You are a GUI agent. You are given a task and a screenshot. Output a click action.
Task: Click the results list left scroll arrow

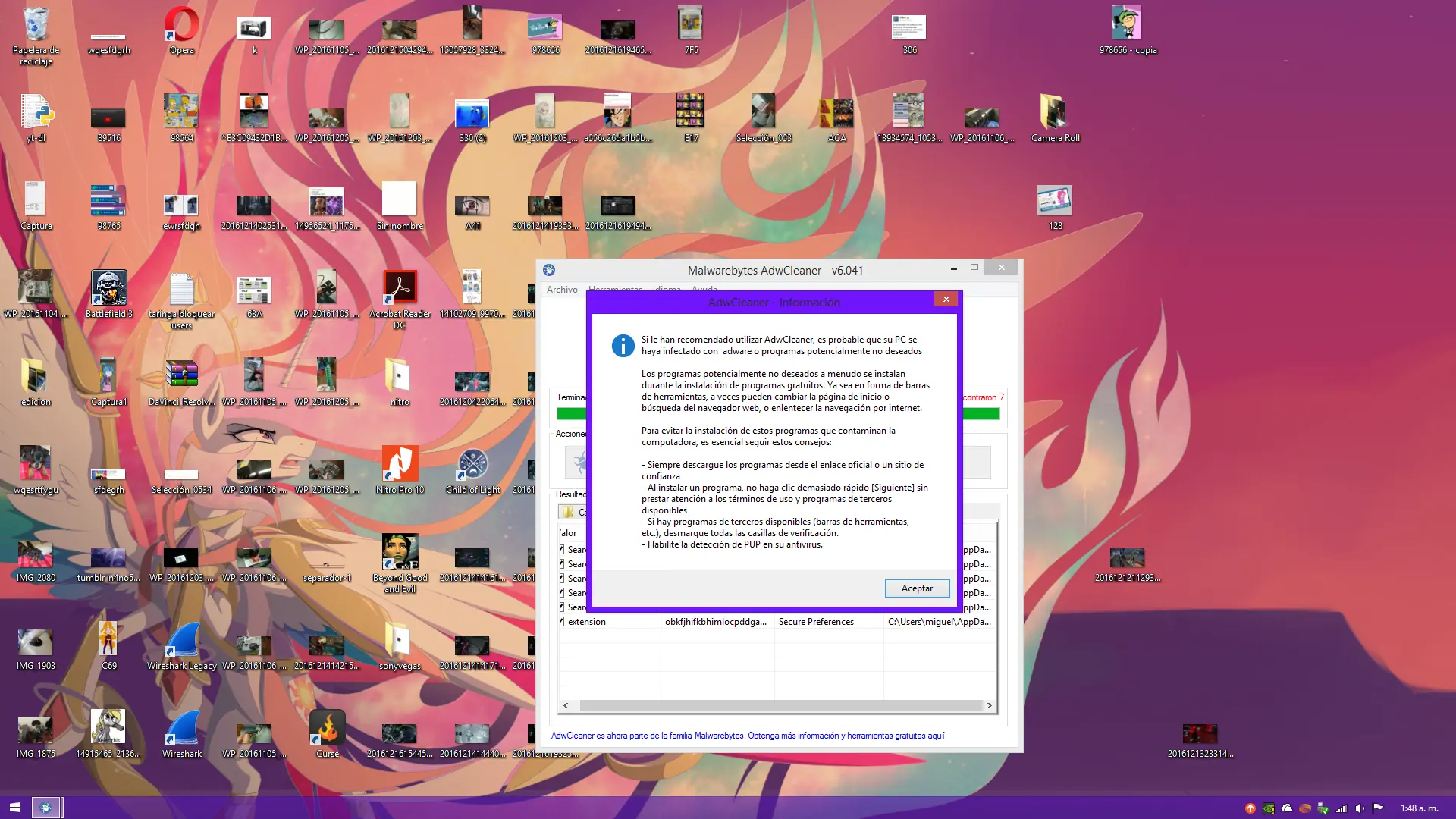point(566,705)
